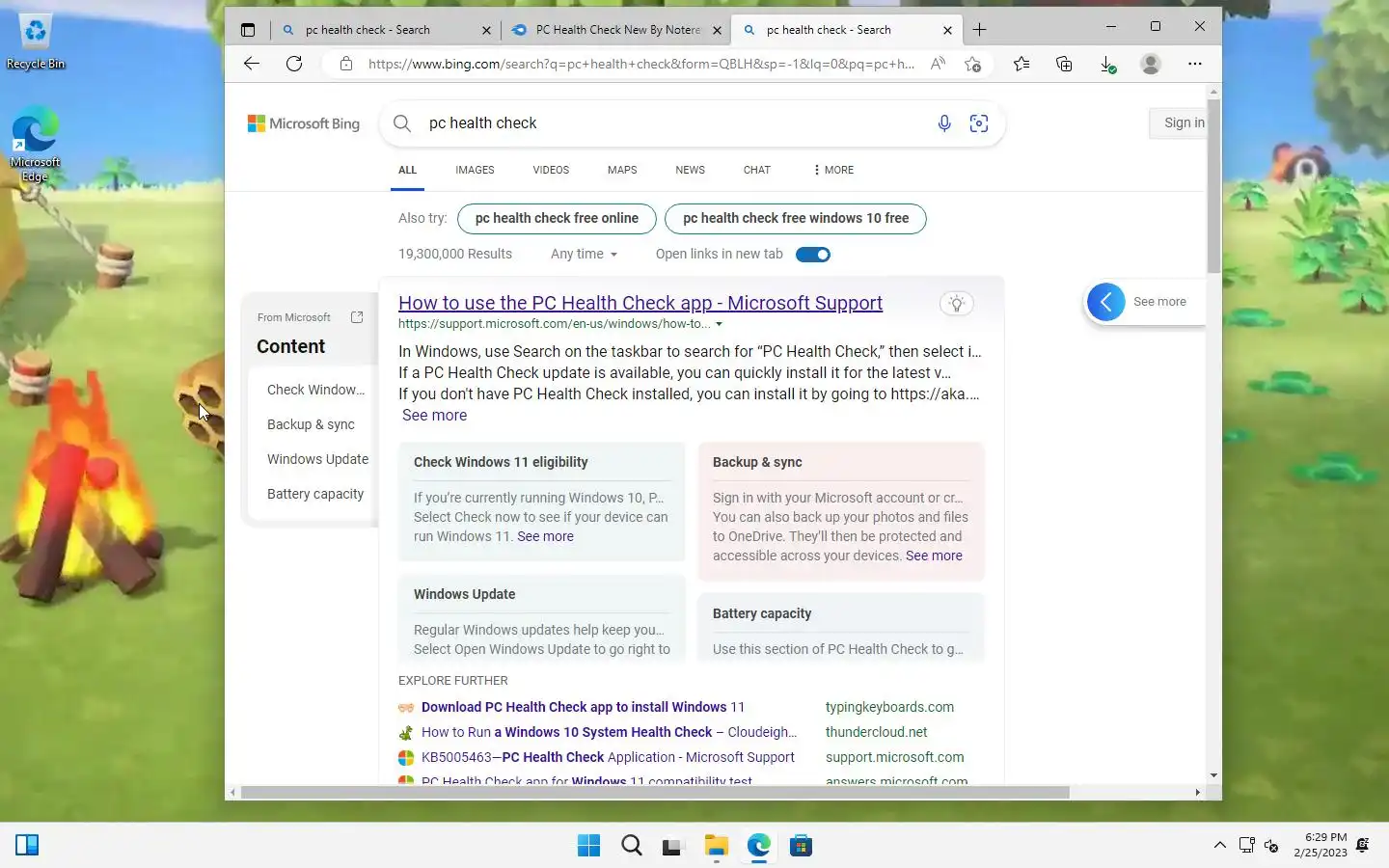1389x868 pixels.
Task: Open the Read aloud icon in address bar
Action: point(938,64)
